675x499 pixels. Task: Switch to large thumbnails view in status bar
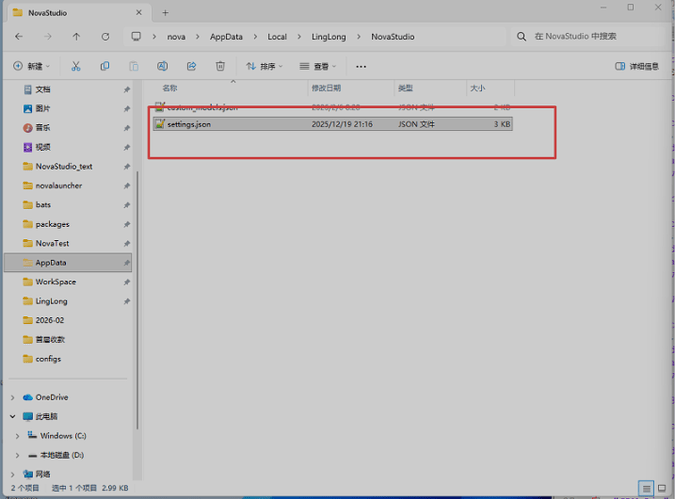pyautogui.click(x=662, y=488)
